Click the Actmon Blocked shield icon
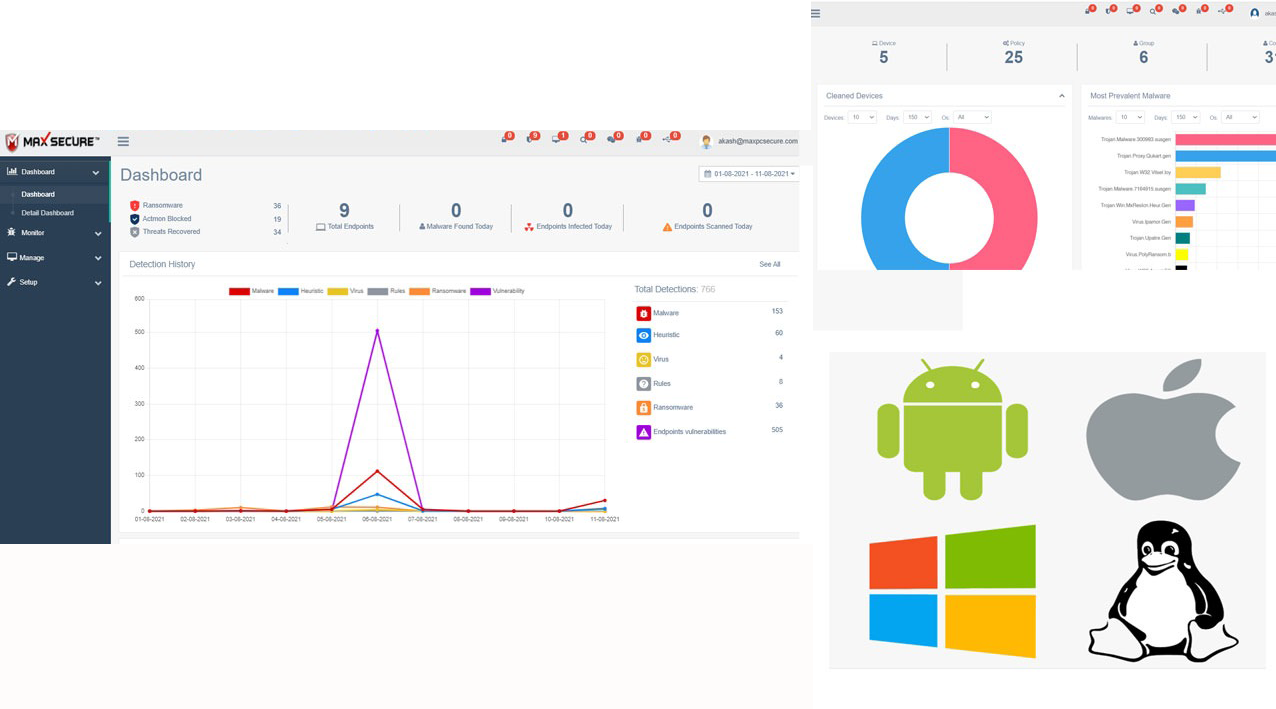Viewport: 1276px width, 709px height. pos(135,219)
